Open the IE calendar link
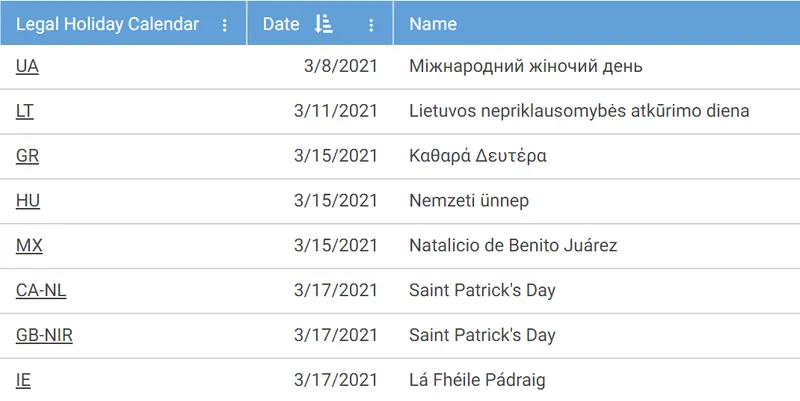This screenshot has height=401, width=800. [23, 380]
